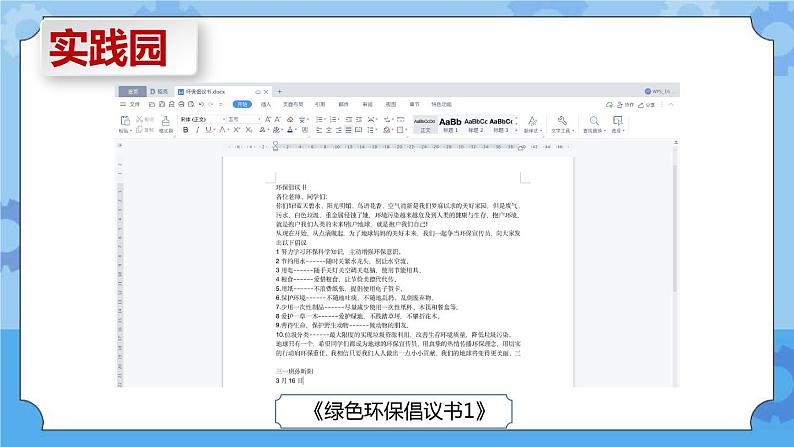794x447 pixels.
Task: Click the paragraph shading fill bucket
Action: pyautogui.click(x=387, y=130)
